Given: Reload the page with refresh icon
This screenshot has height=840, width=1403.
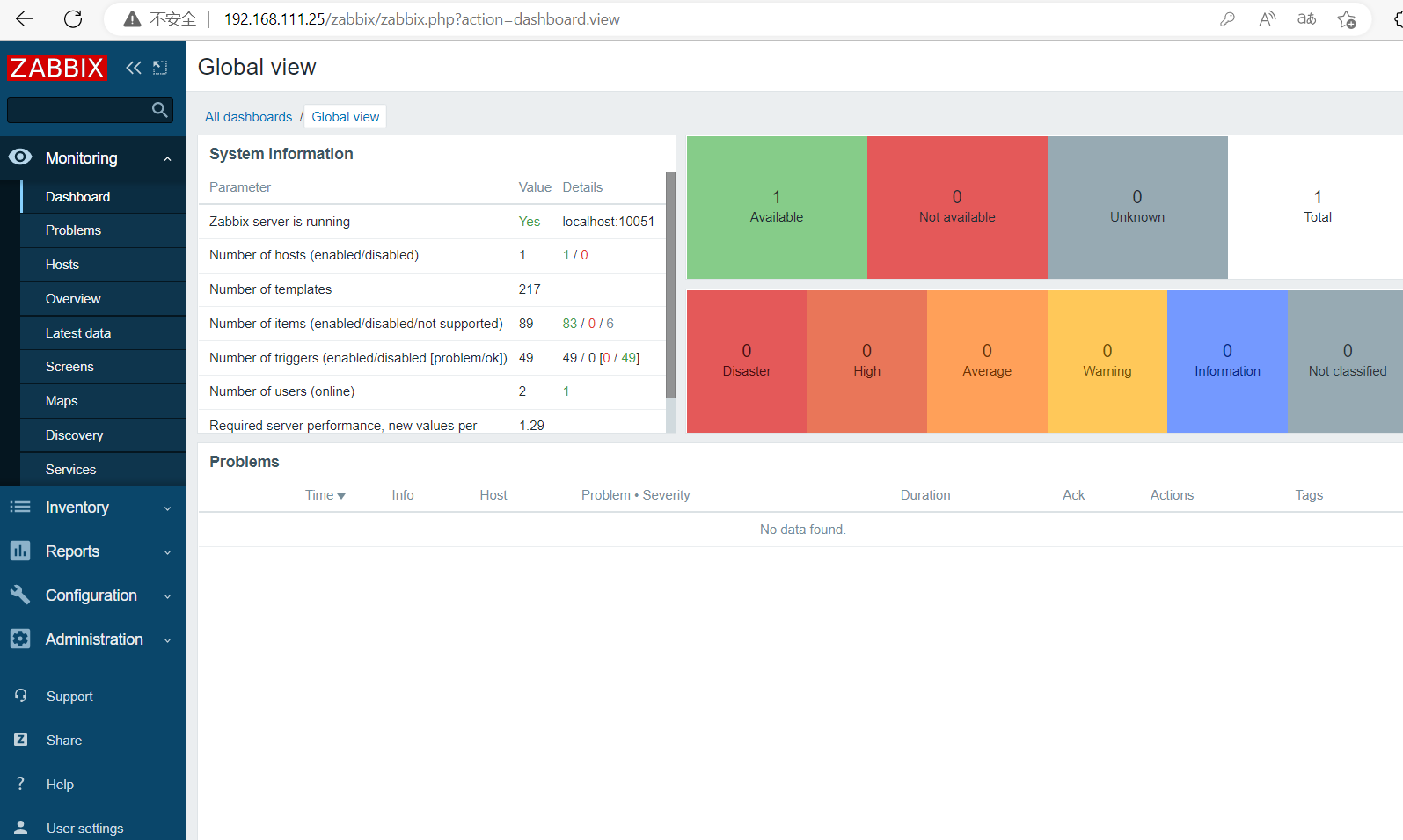Looking at the screenshot, I should pos(73,18).
